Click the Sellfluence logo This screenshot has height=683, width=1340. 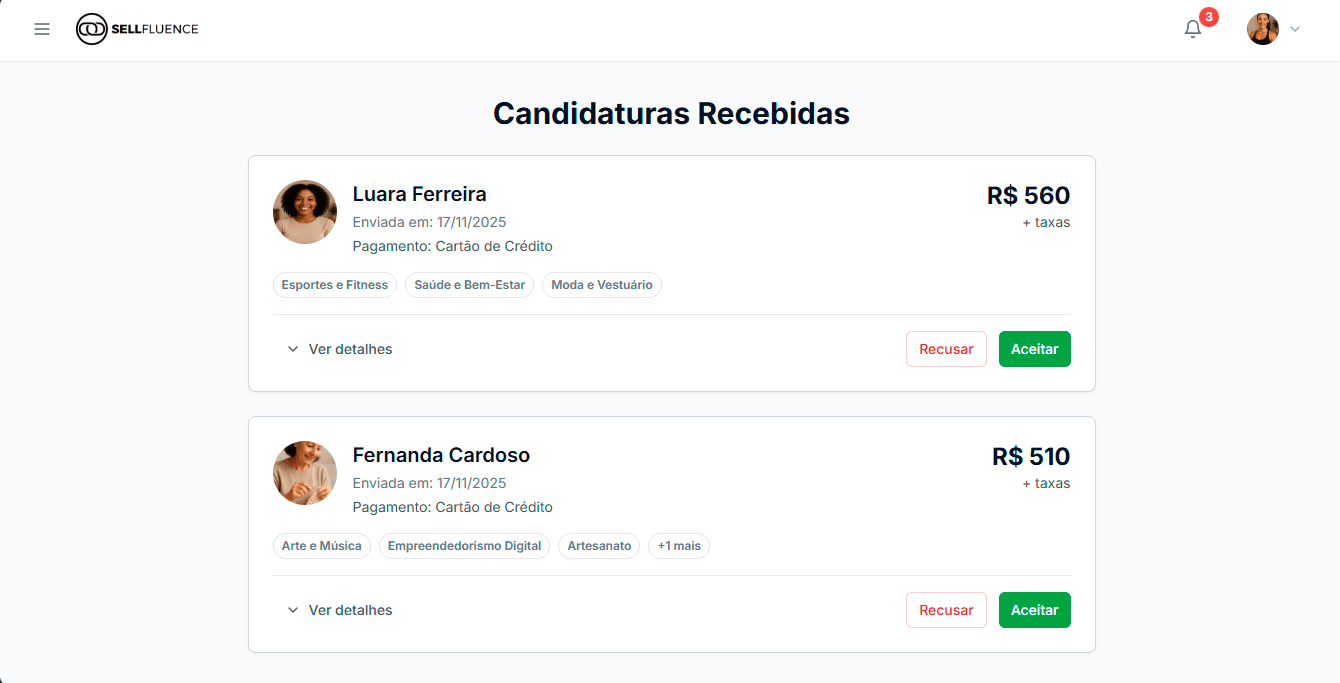tap(137, 29)
